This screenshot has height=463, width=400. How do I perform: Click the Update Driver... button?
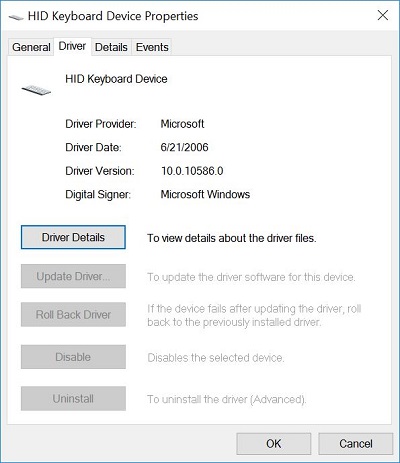pos(73,276)
